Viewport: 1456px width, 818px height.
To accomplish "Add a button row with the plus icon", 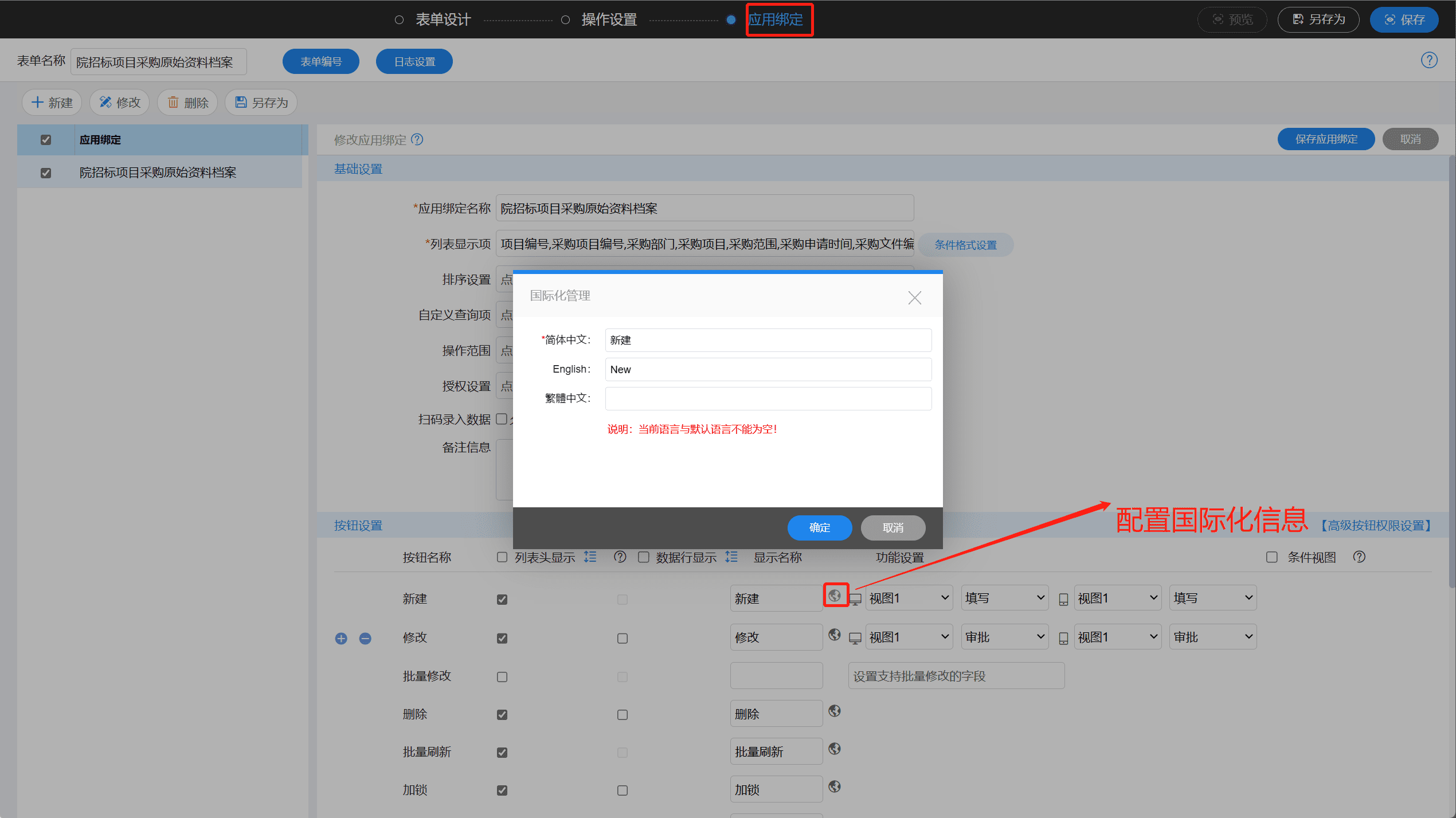I will tap(341, 639).
